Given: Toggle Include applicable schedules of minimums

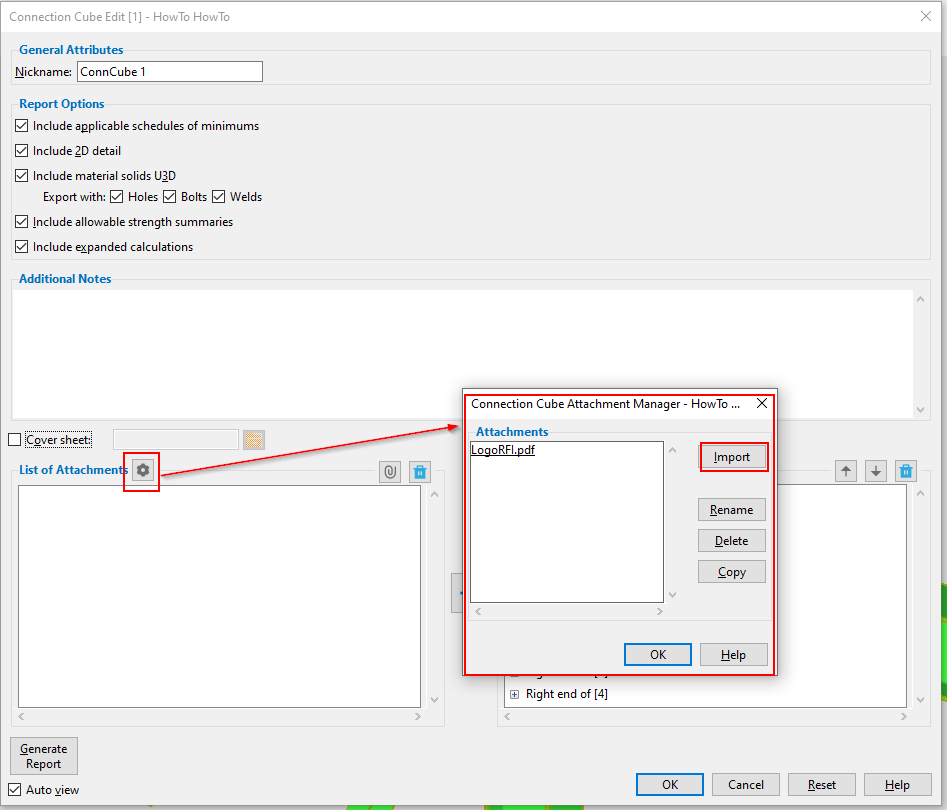Looking at the screenshot, I should coord(22,126).
